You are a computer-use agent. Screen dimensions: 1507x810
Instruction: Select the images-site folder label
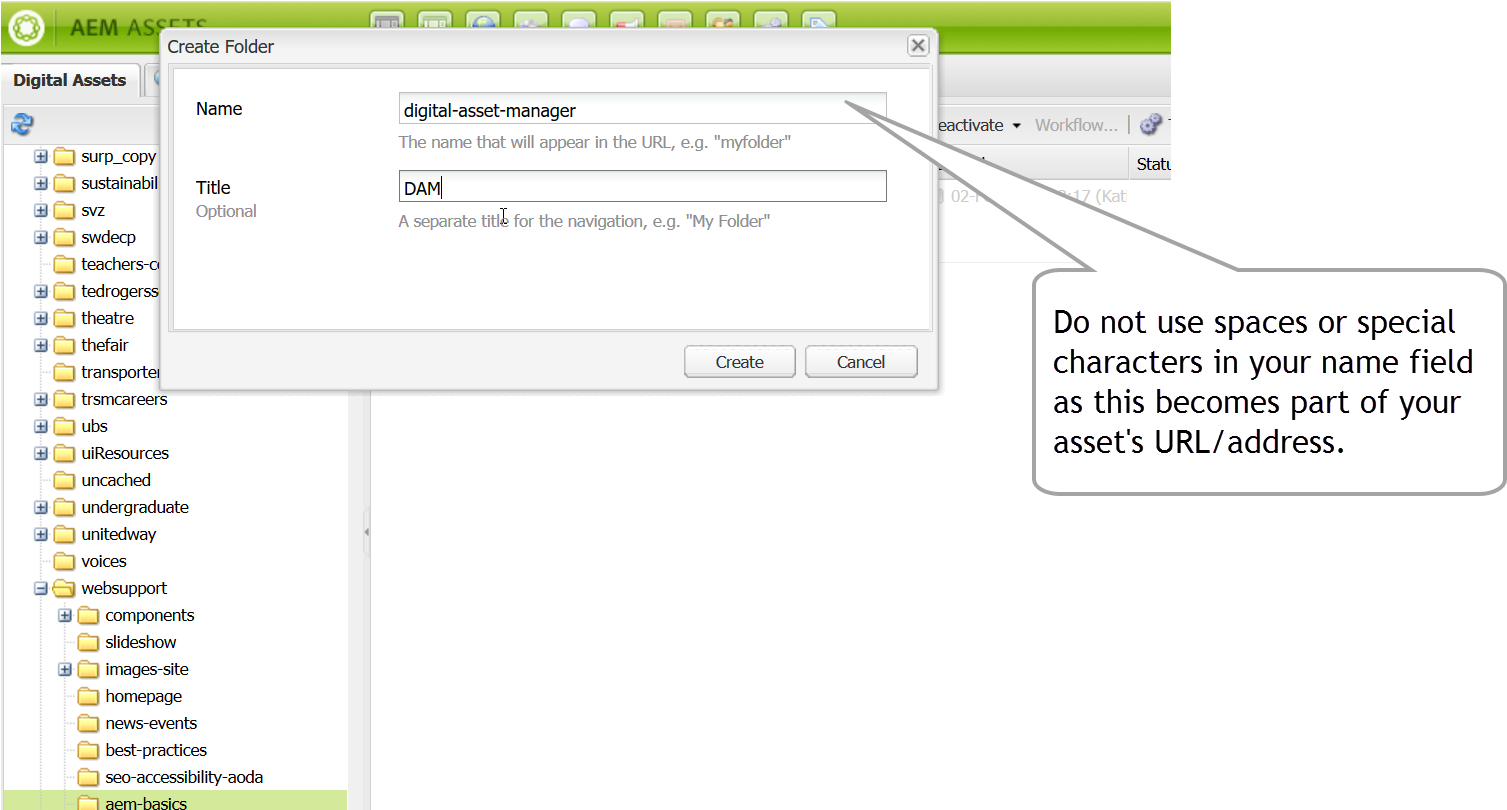147,669
